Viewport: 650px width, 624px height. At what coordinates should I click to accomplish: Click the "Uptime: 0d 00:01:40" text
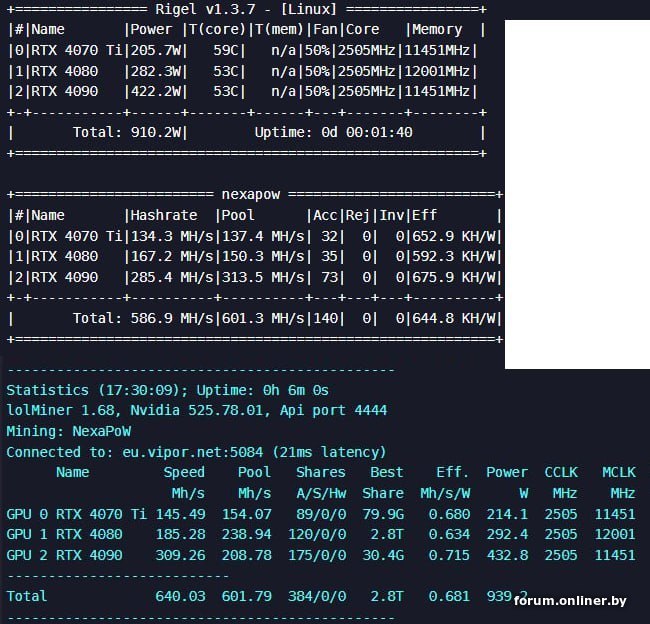333,133
